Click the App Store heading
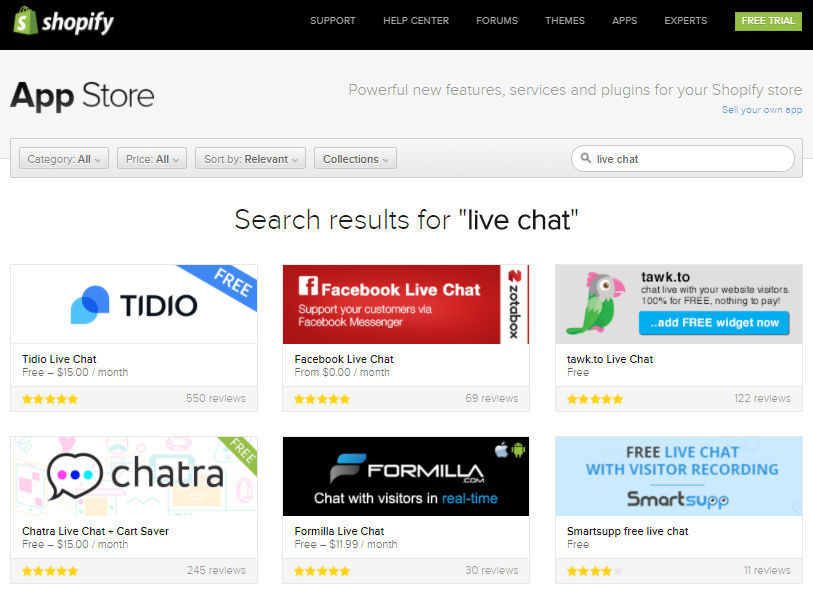 (x=82, y=96)
